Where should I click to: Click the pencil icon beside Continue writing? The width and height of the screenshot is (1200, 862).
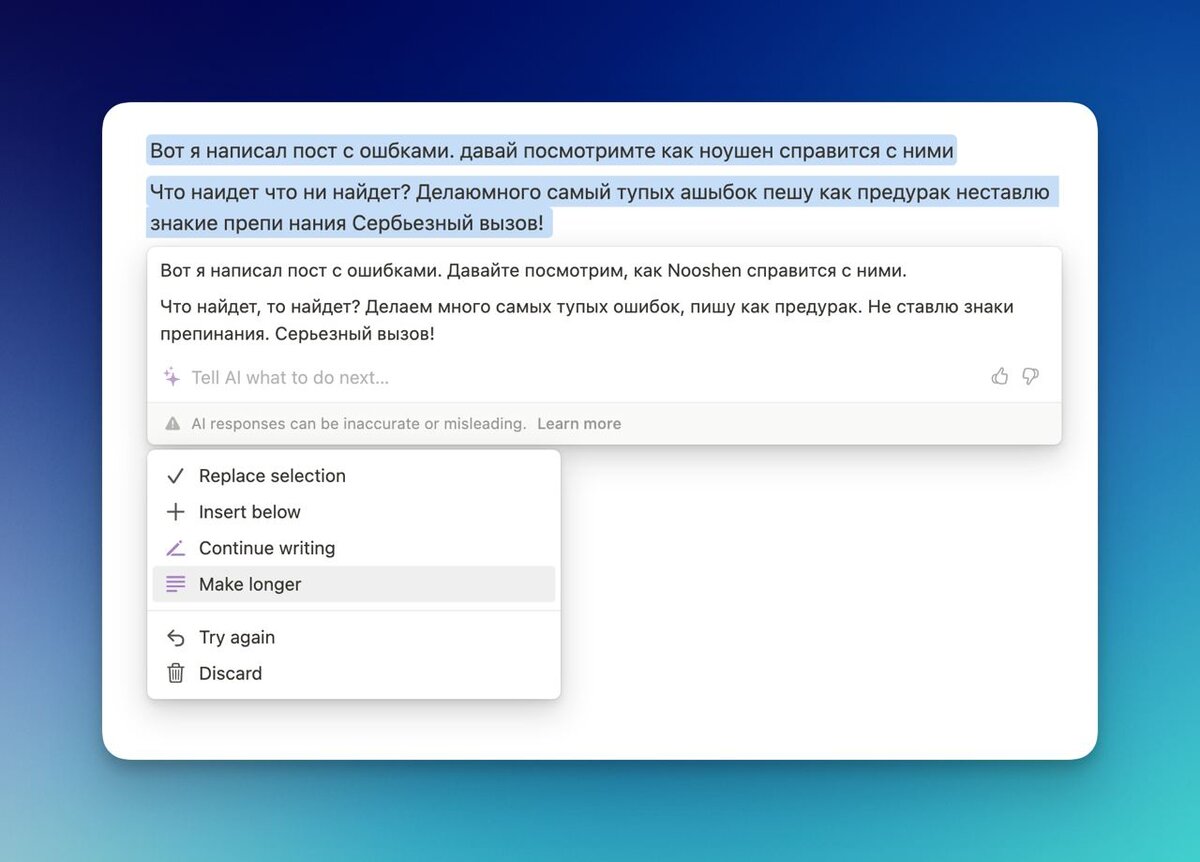click(175, 548)
